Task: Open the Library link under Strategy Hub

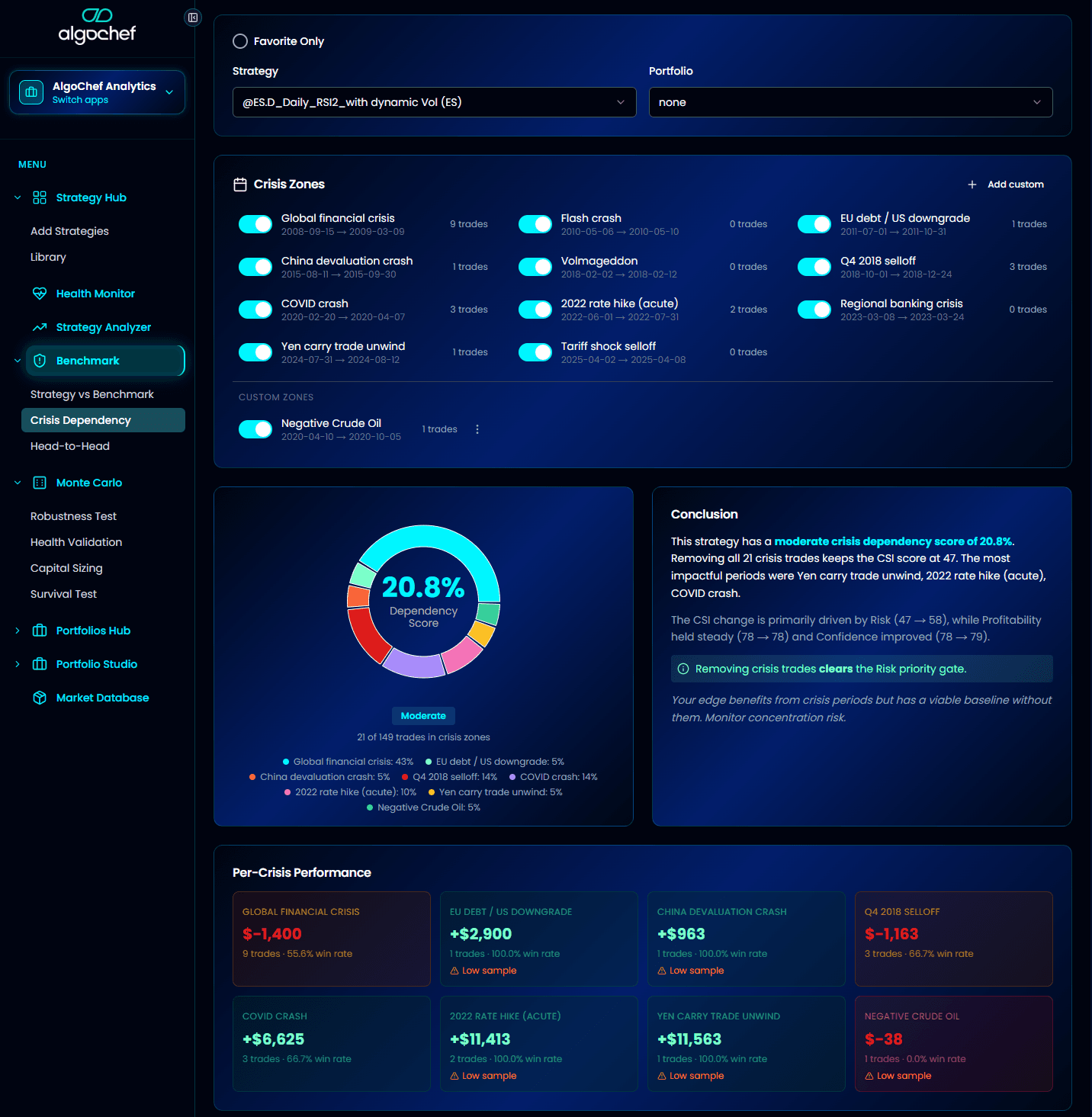Action: click(48, 257)
